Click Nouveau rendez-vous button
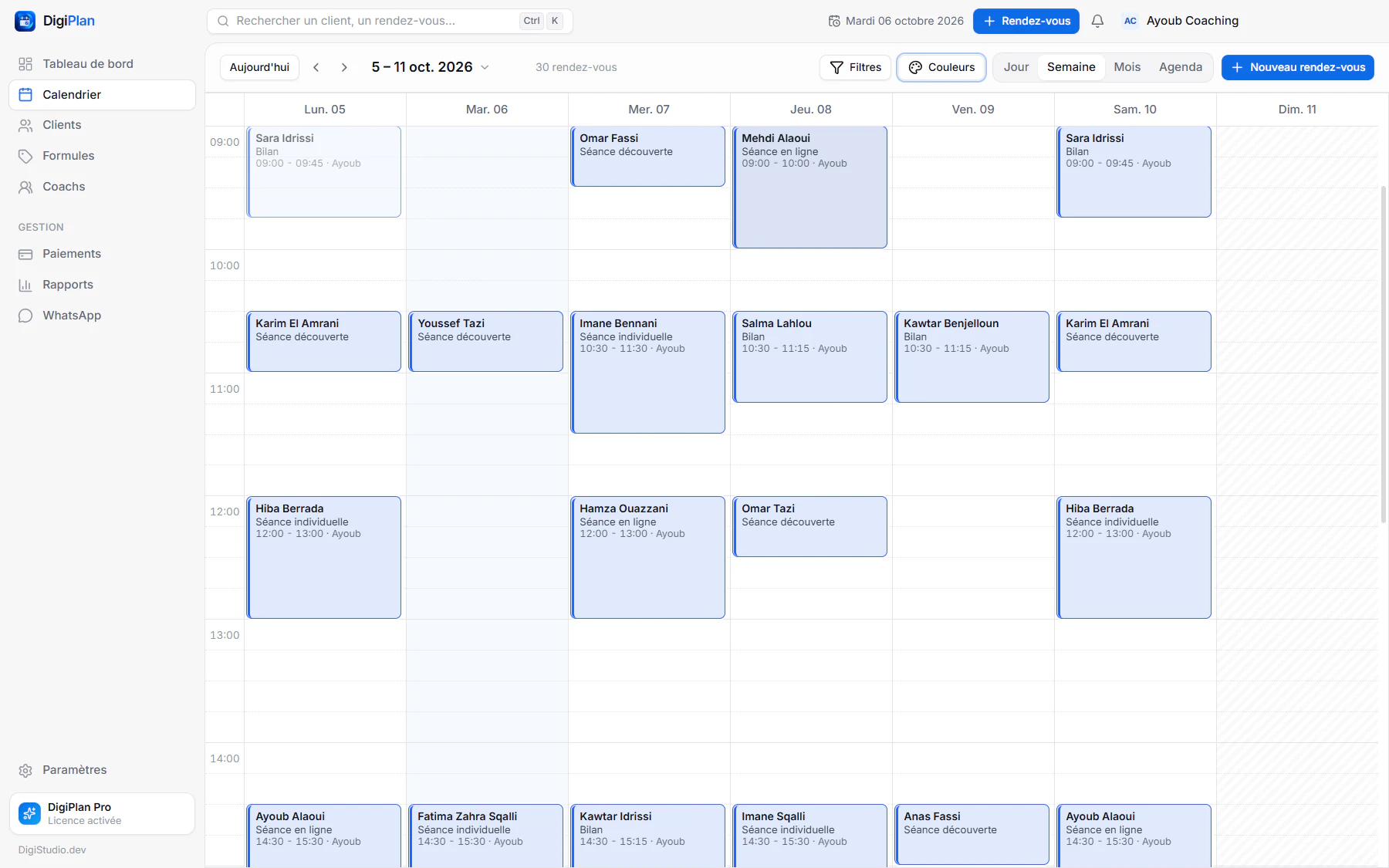 point(1298,67)
